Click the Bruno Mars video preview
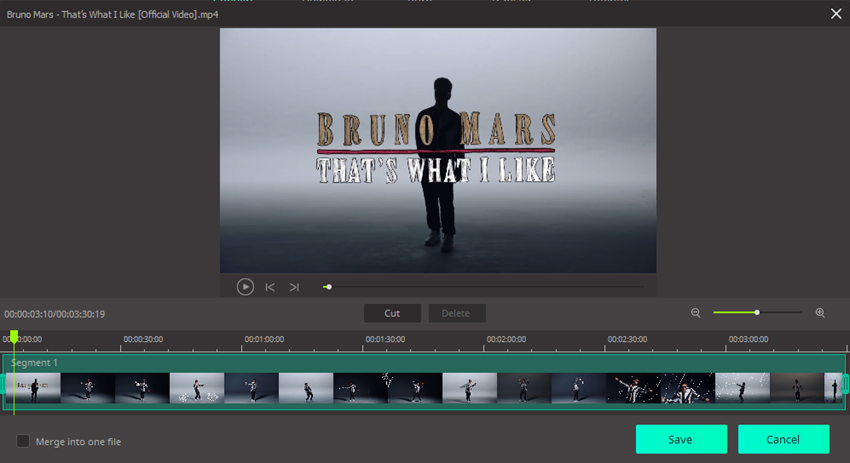850x463 pixels. pos(438,150)
